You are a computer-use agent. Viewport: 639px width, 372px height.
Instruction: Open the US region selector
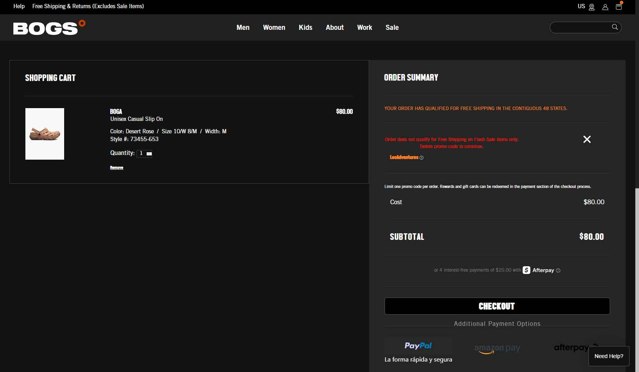pos(586,7)
